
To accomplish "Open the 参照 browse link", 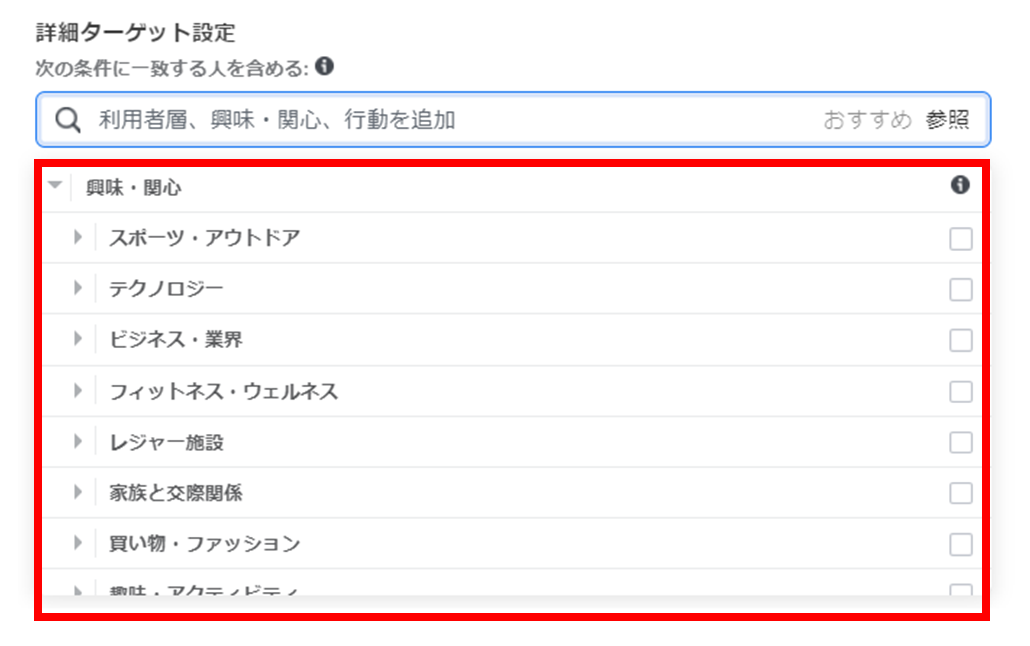I will 947,120.
